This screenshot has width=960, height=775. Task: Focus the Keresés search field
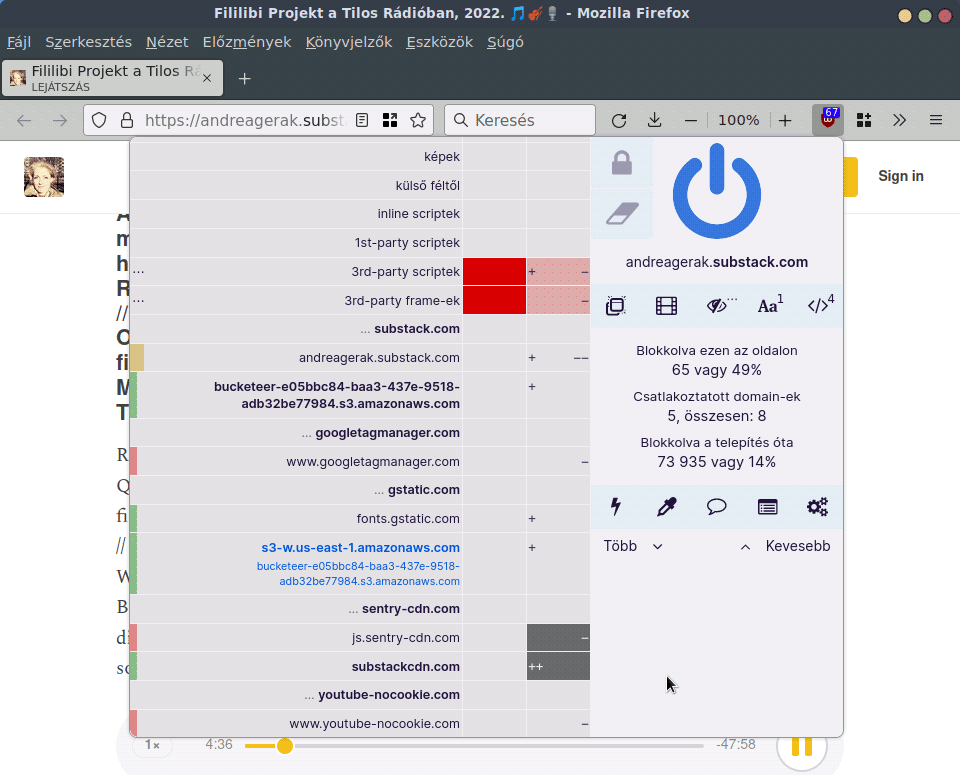tap(520, 120)
